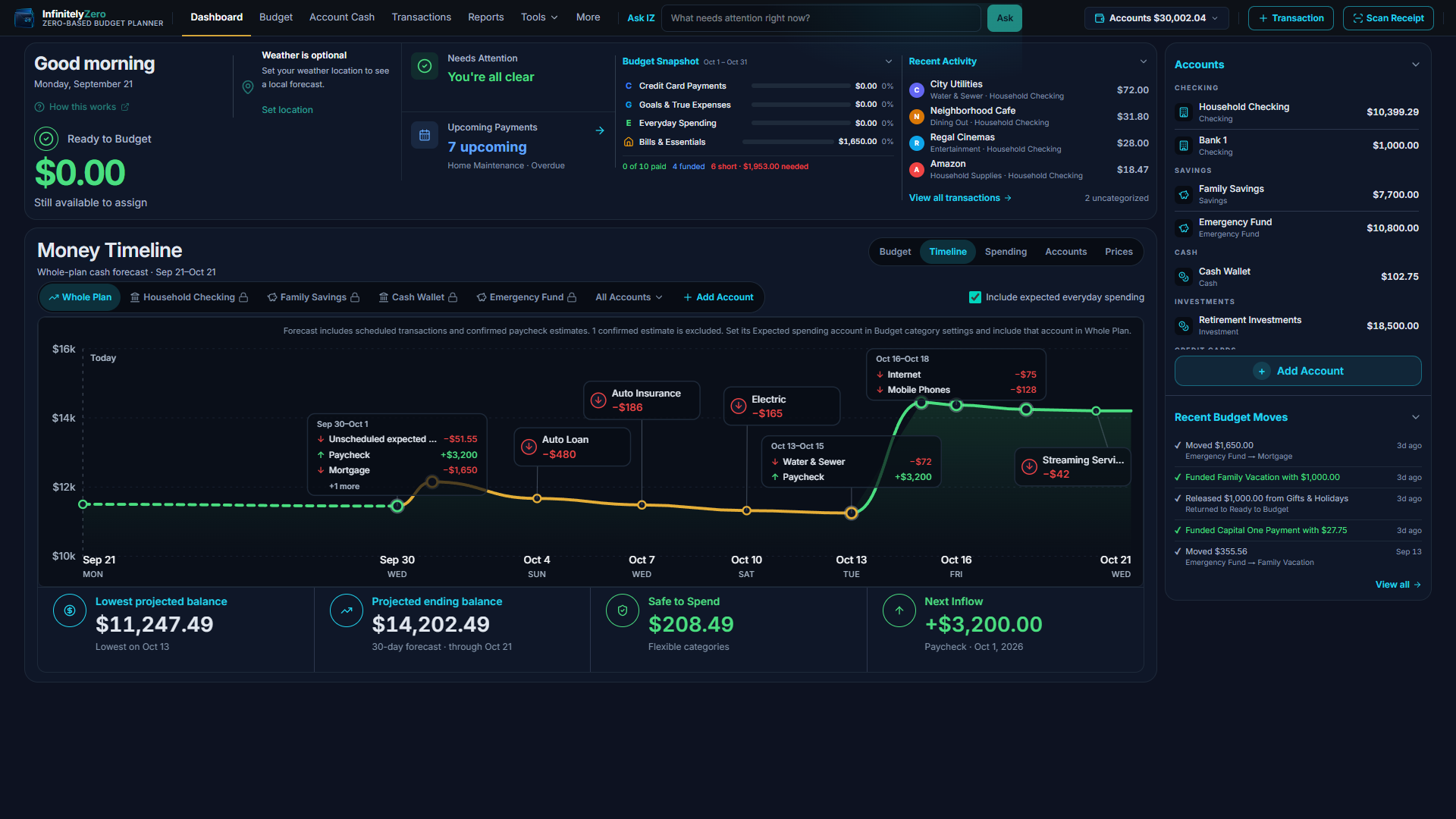Click the Set location link
Viewport: 1456px width, 819px height.
(287, 110)
